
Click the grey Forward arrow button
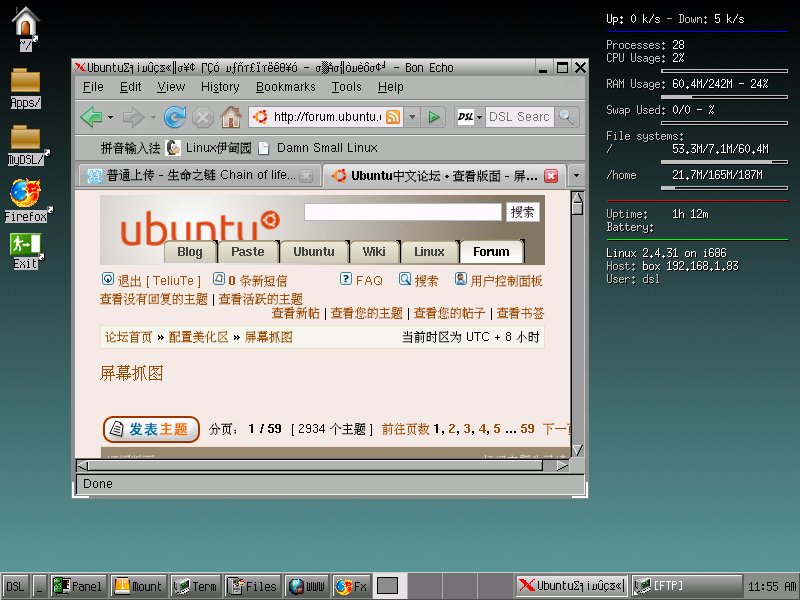tap(134, 117)
